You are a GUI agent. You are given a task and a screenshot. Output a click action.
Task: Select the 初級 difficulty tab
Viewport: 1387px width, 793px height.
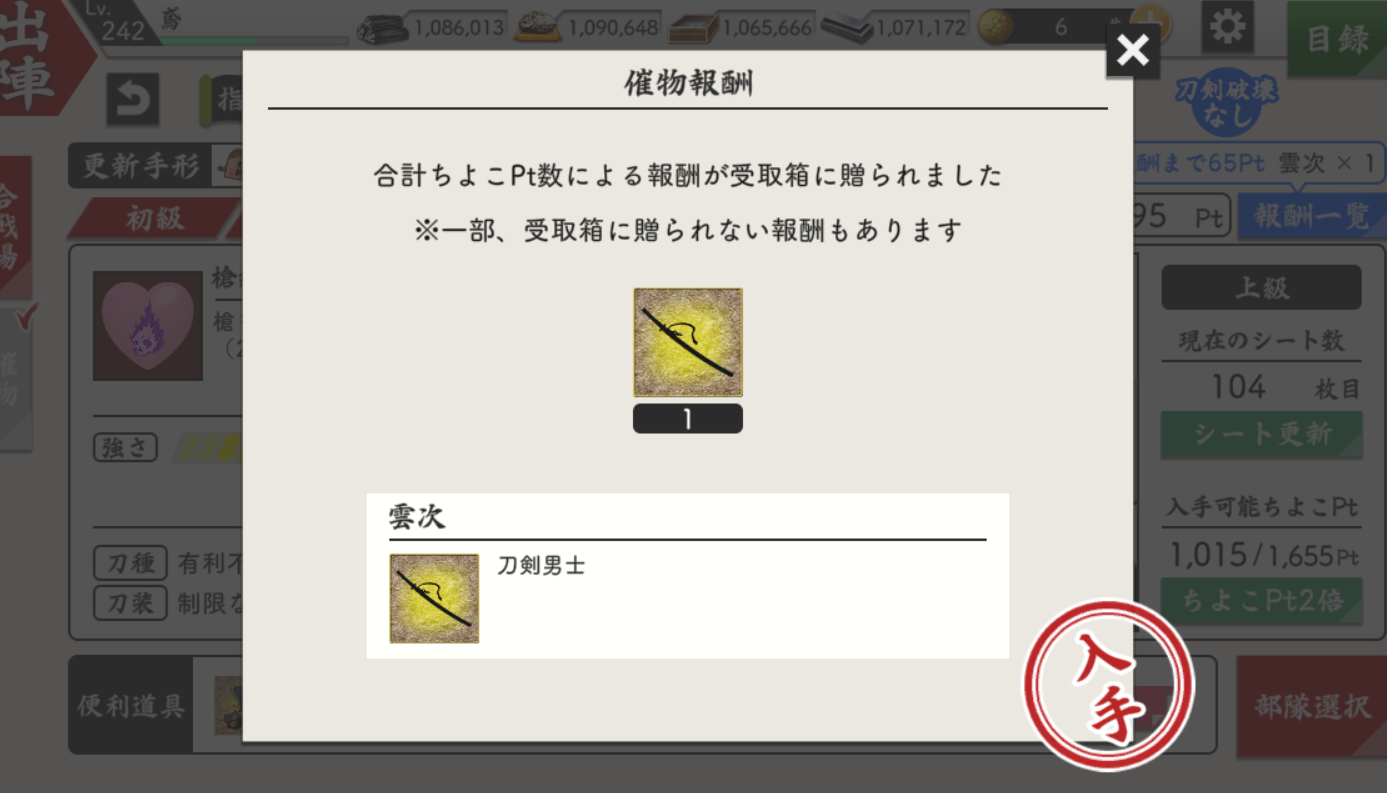click(x=155, y=218)
